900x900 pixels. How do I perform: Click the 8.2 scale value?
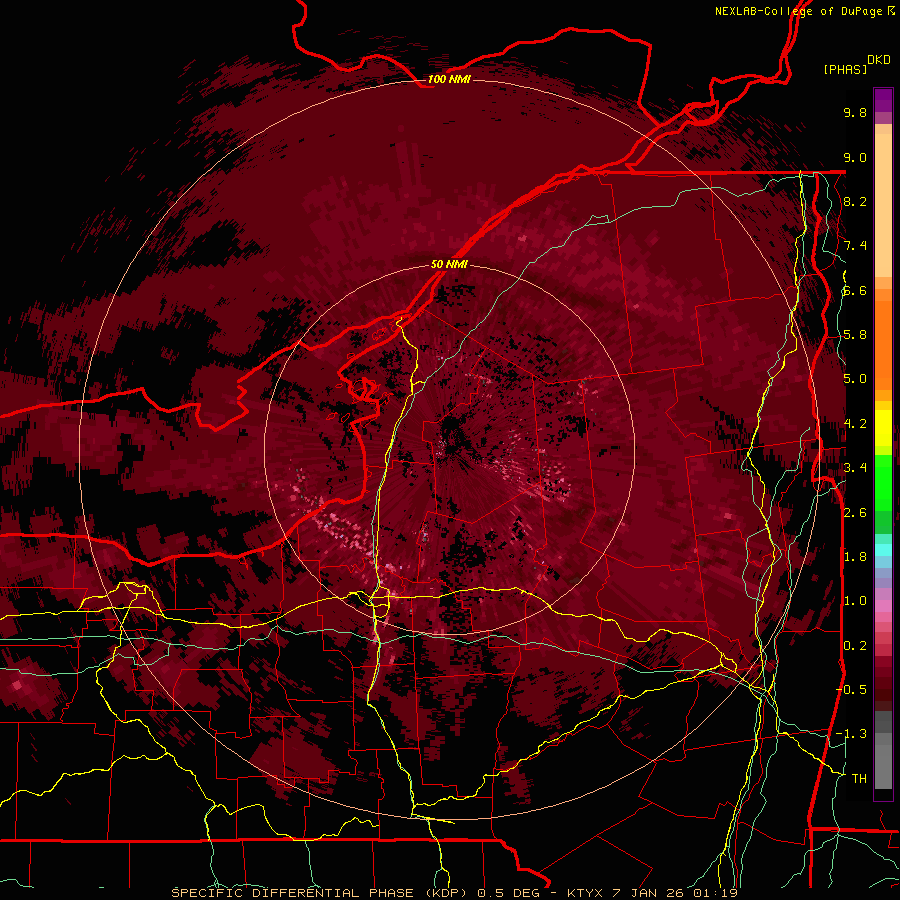pos(855,201)
